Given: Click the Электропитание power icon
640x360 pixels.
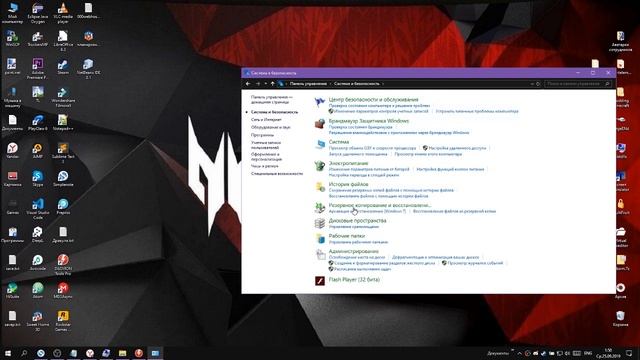Looking at the screenshot, I should tap(320, 166).
